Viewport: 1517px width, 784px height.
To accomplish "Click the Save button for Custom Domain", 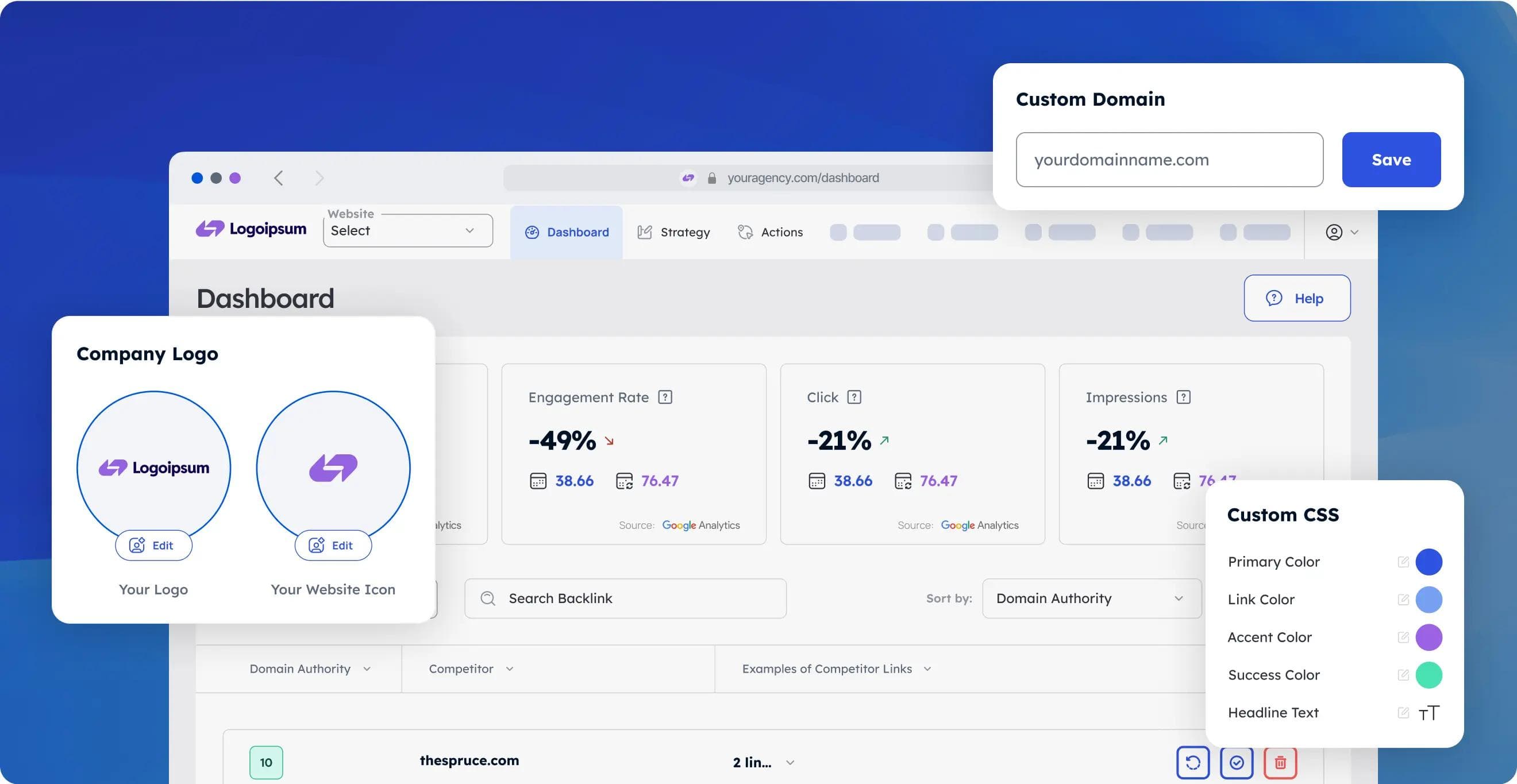I will pyautogui.click(x=1391, y=160).
